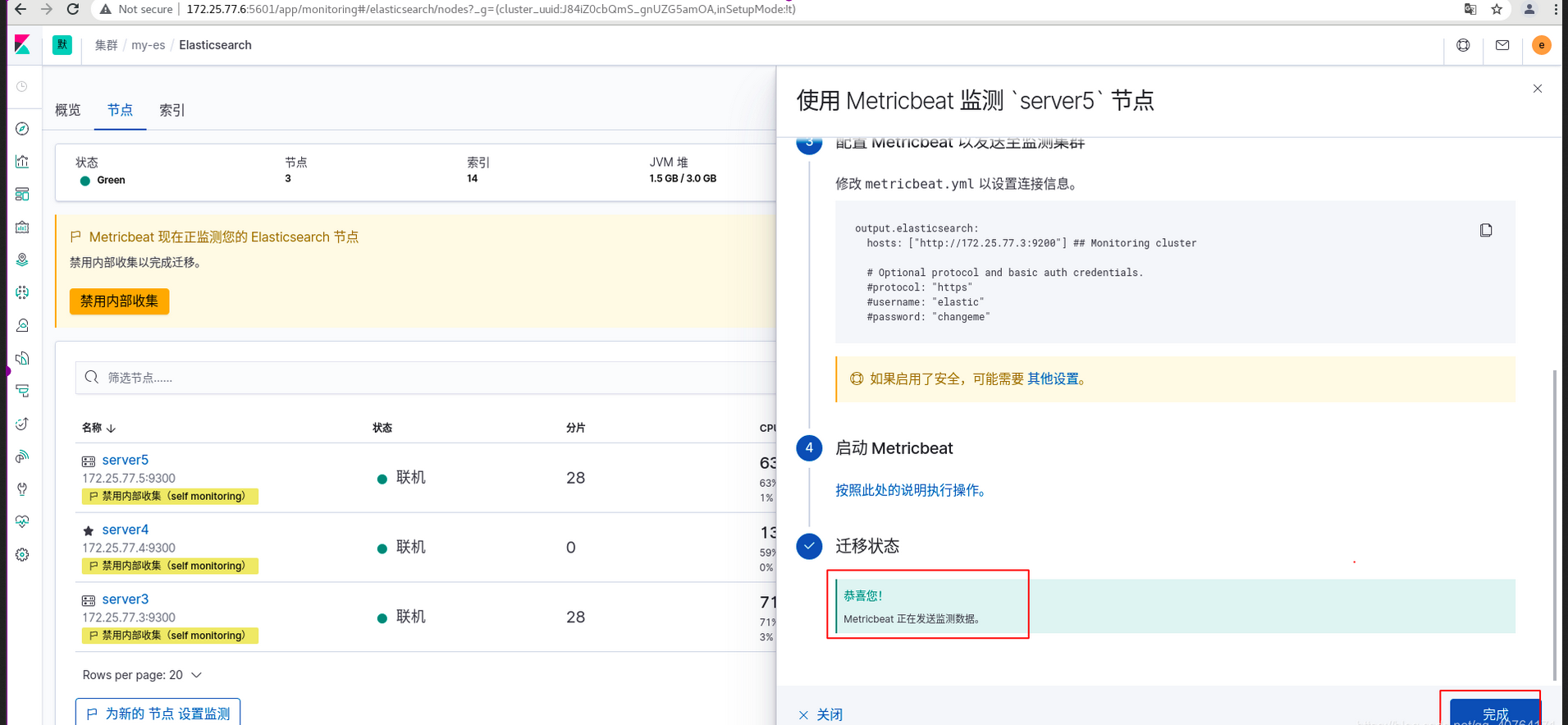1568x725 pixels.
Task: Click the browser address bar URL
Action: [x=491, y=9]
